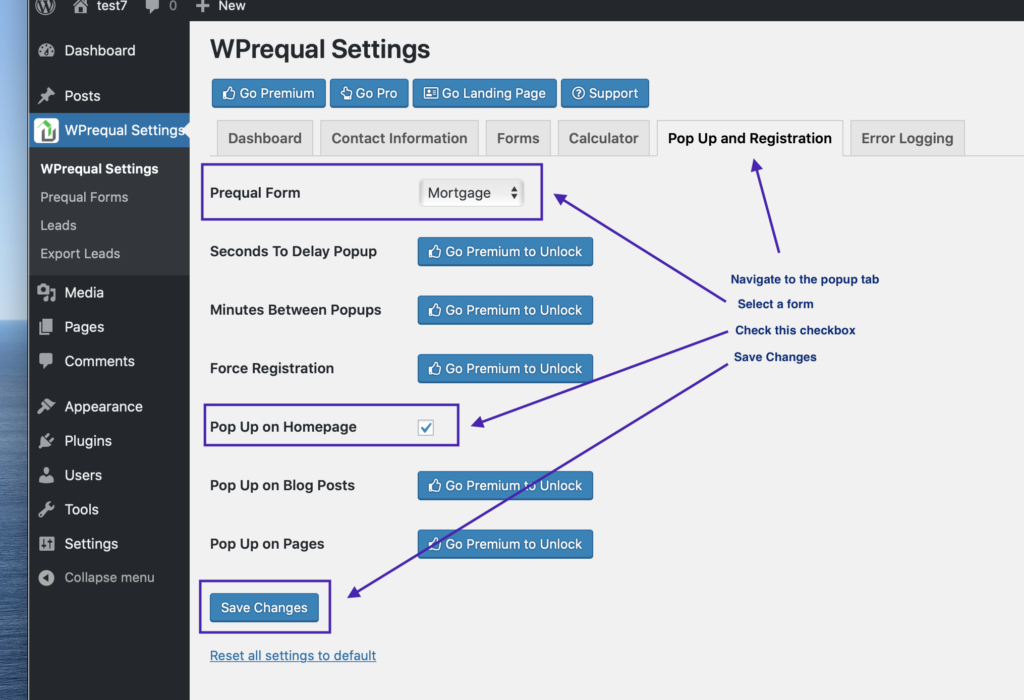Open the Tools menu label

pyautogui.click(x=82, y=509)
